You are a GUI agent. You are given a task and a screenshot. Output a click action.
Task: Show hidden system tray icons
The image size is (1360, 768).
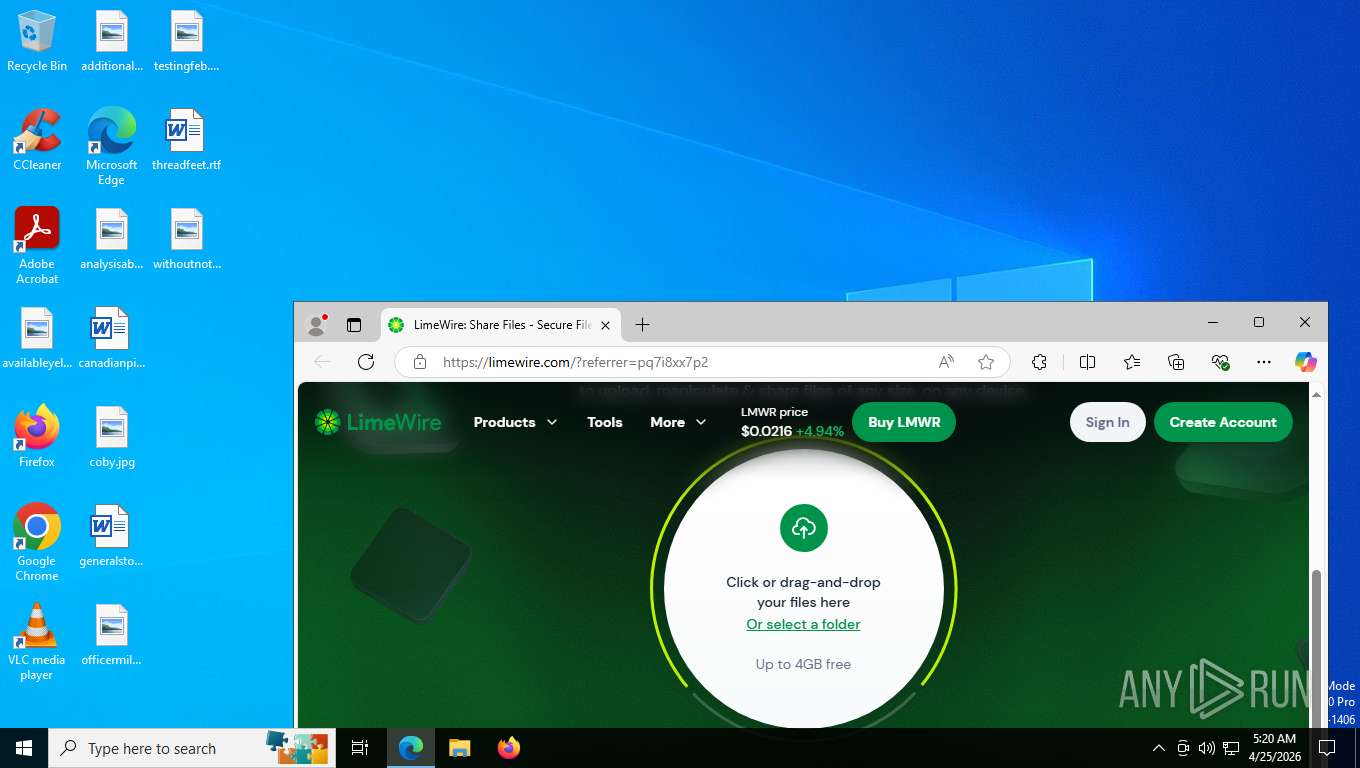point(1159,748)
